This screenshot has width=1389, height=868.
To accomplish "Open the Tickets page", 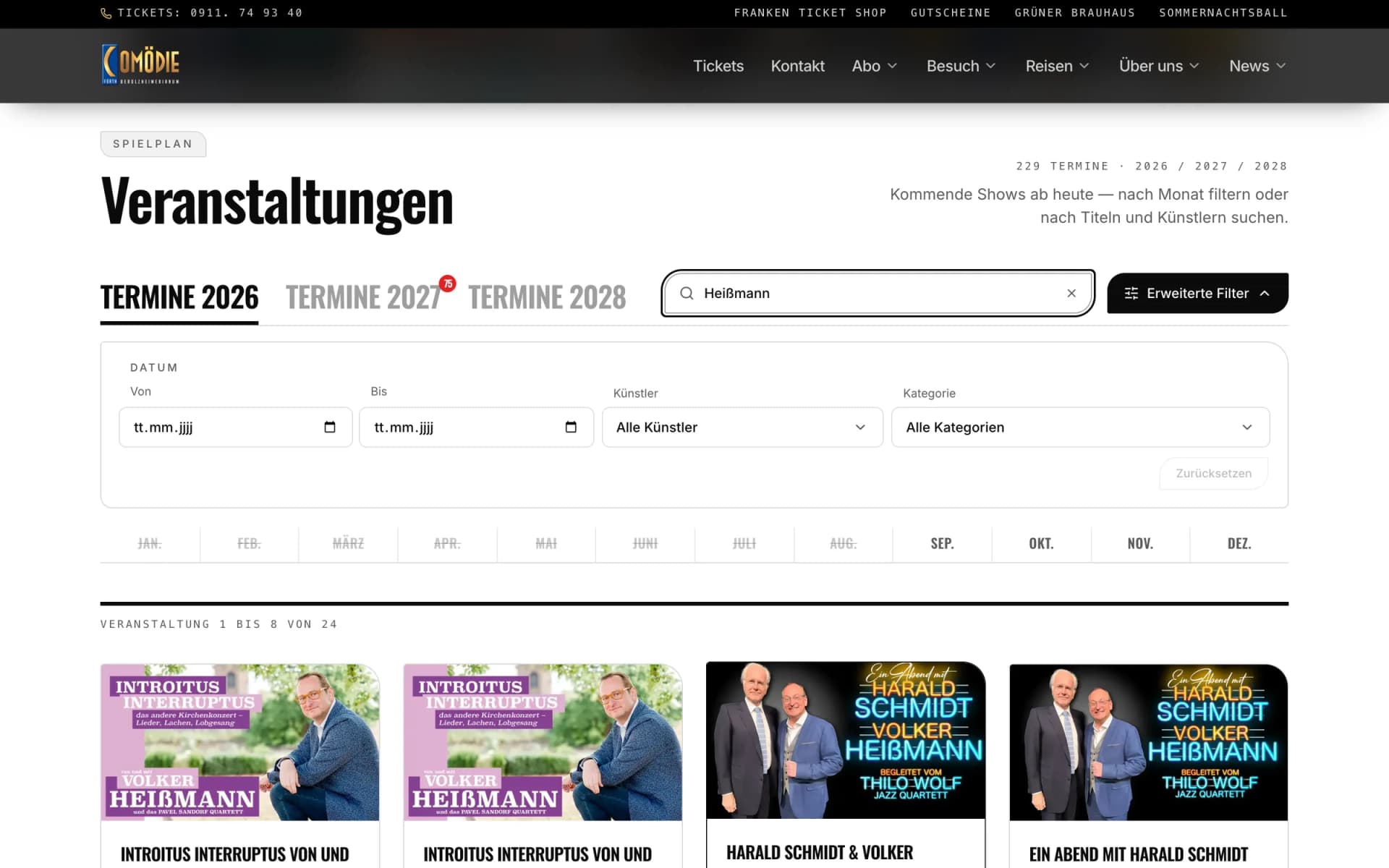I will coord(718,66).
